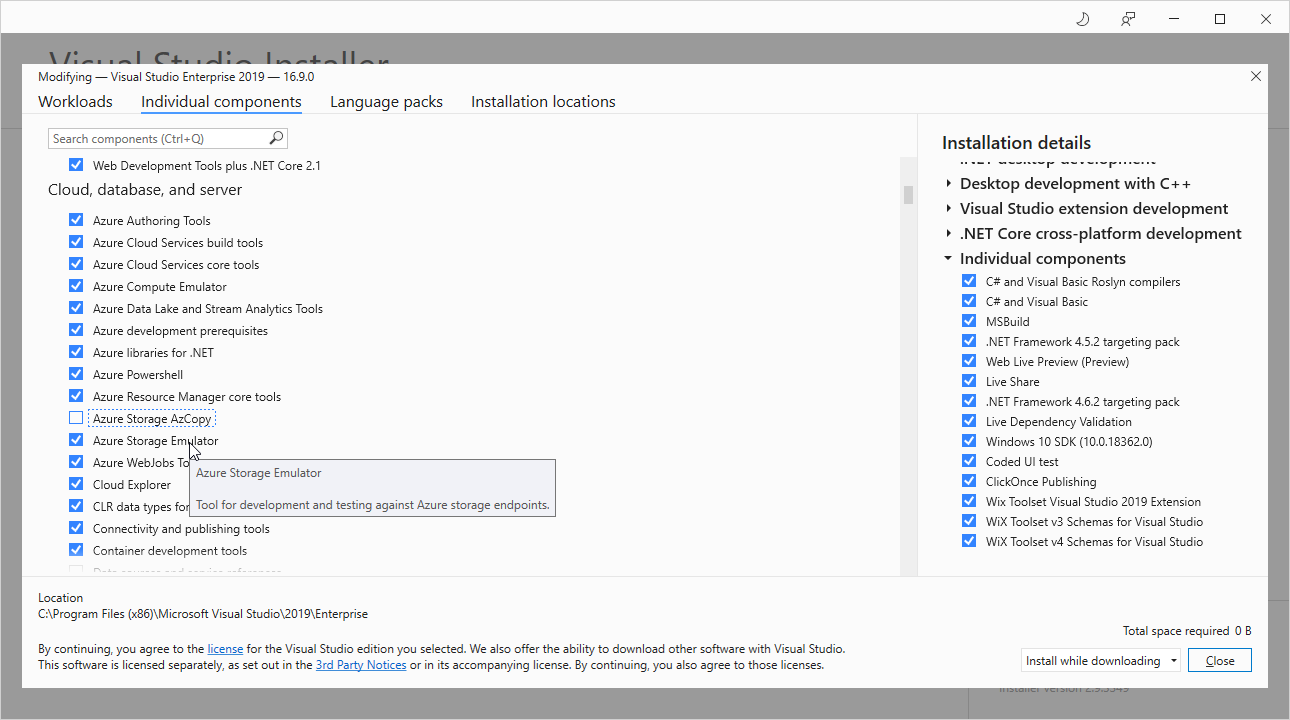
Task: Uncheck Coded UI test in Installation details
Action: pyautogui.click(x=968, y=461)
